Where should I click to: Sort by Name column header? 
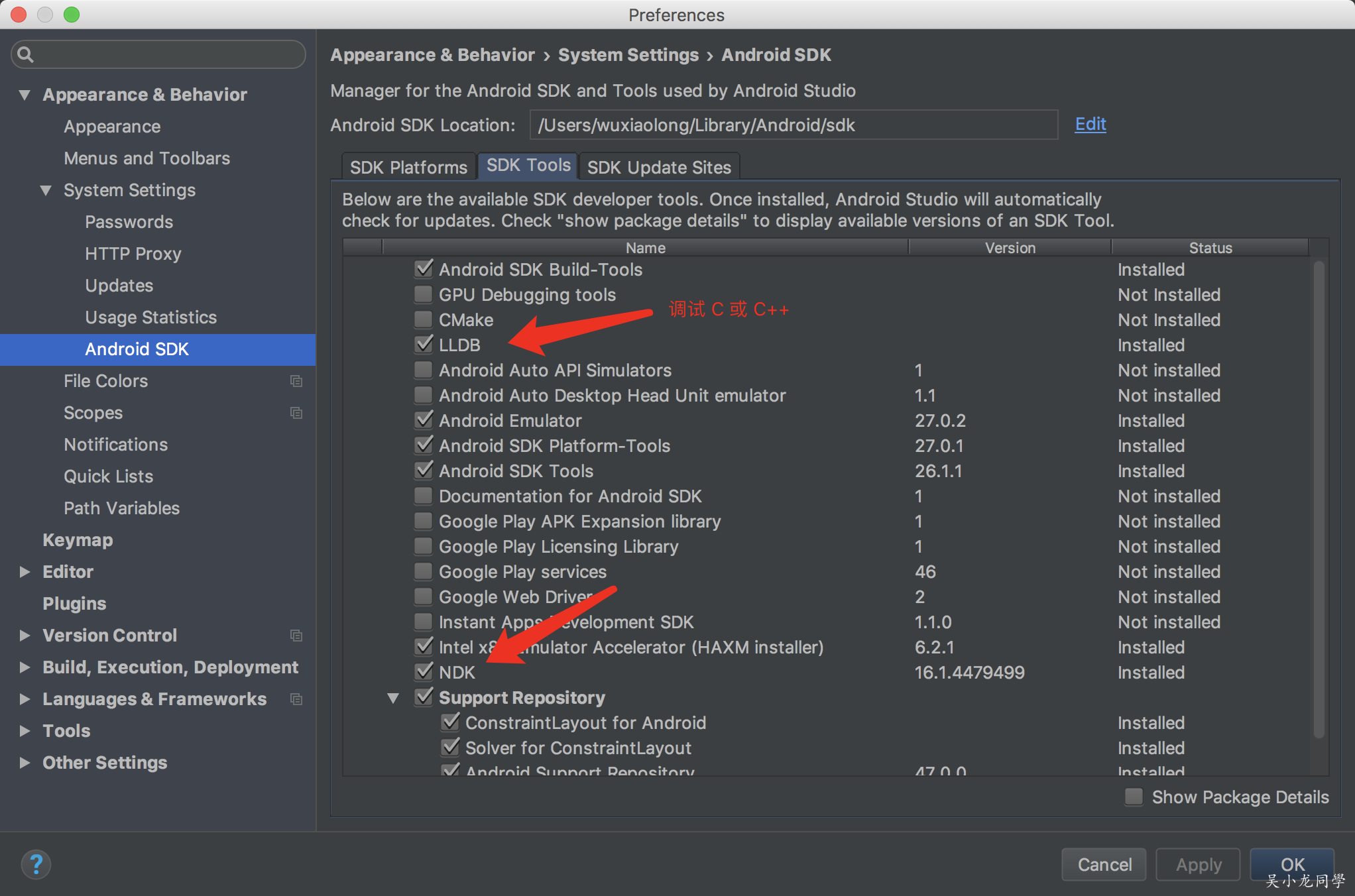645,247
